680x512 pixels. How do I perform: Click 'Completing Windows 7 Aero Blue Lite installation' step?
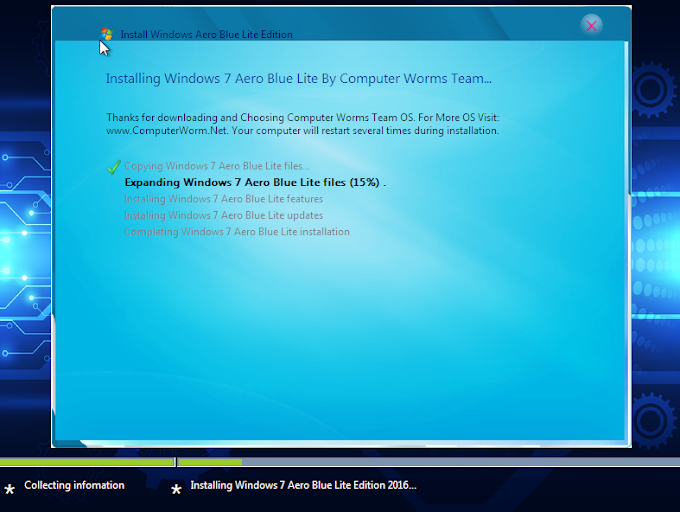pyautogui.click(x=237, y=232)
